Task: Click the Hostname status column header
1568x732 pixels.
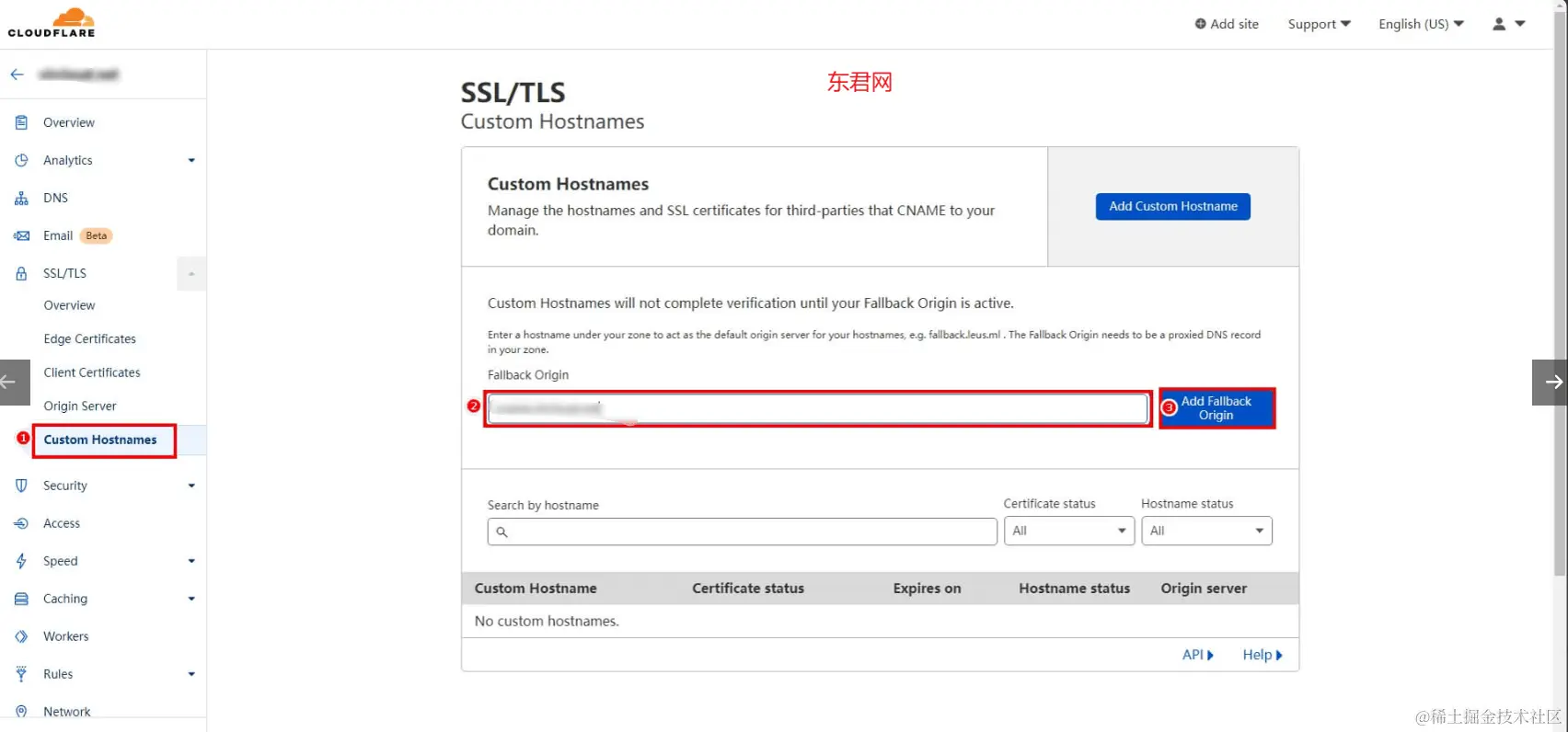Action: tap(1074, 589)
